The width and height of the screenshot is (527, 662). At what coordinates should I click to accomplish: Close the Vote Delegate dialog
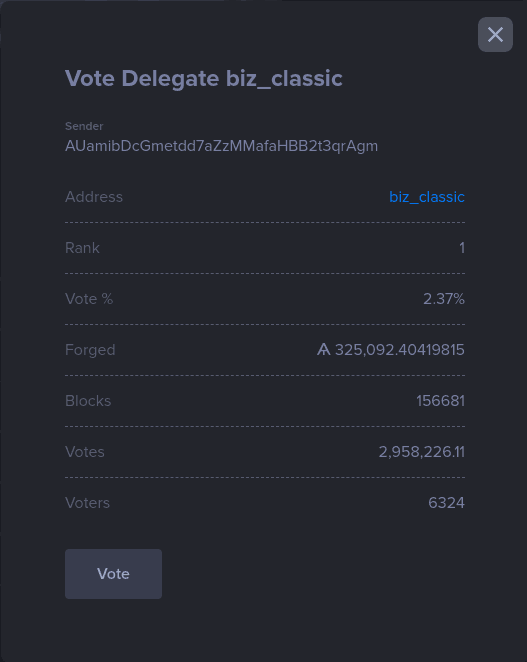pyautogui.click(x=495, y=35)
